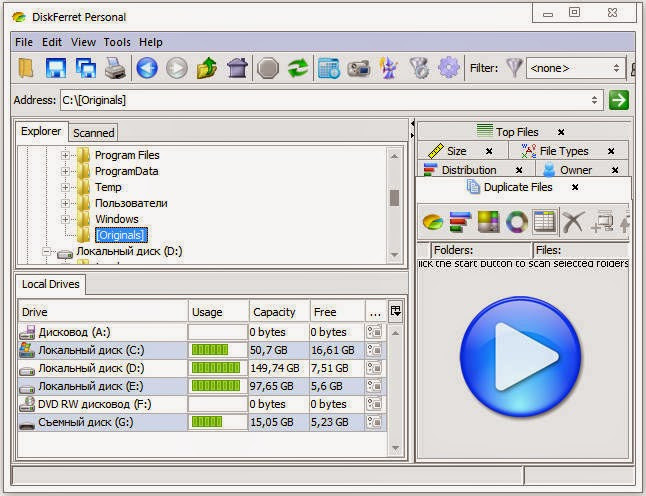Click the save all double-floppy icon
This screenshot has height=496, width=646.
click(85, 68)
